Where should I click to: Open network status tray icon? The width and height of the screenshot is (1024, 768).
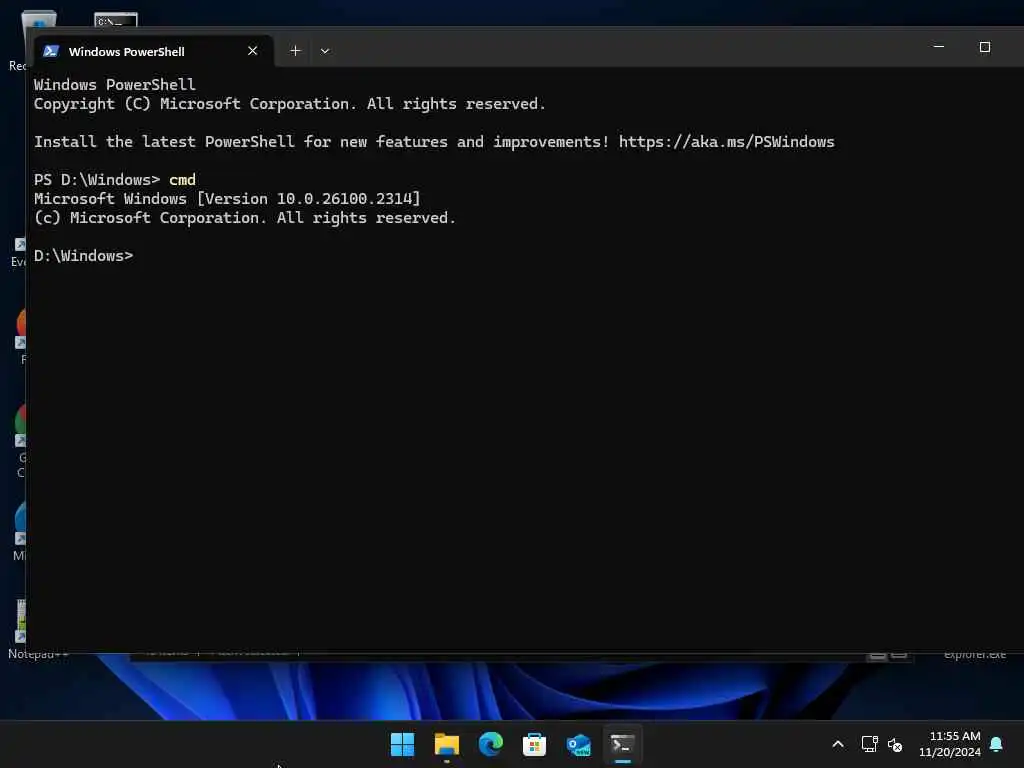pos(869,744)
